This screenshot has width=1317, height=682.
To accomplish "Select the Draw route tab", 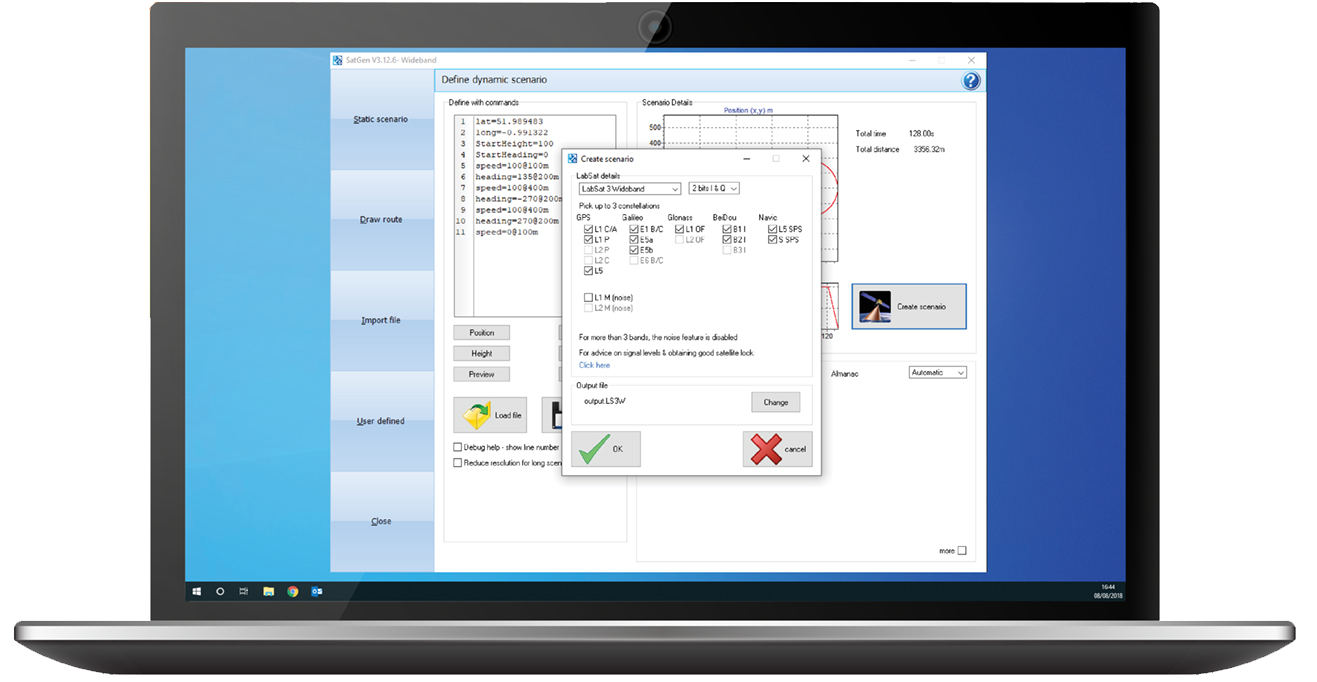I will (381, 220).
